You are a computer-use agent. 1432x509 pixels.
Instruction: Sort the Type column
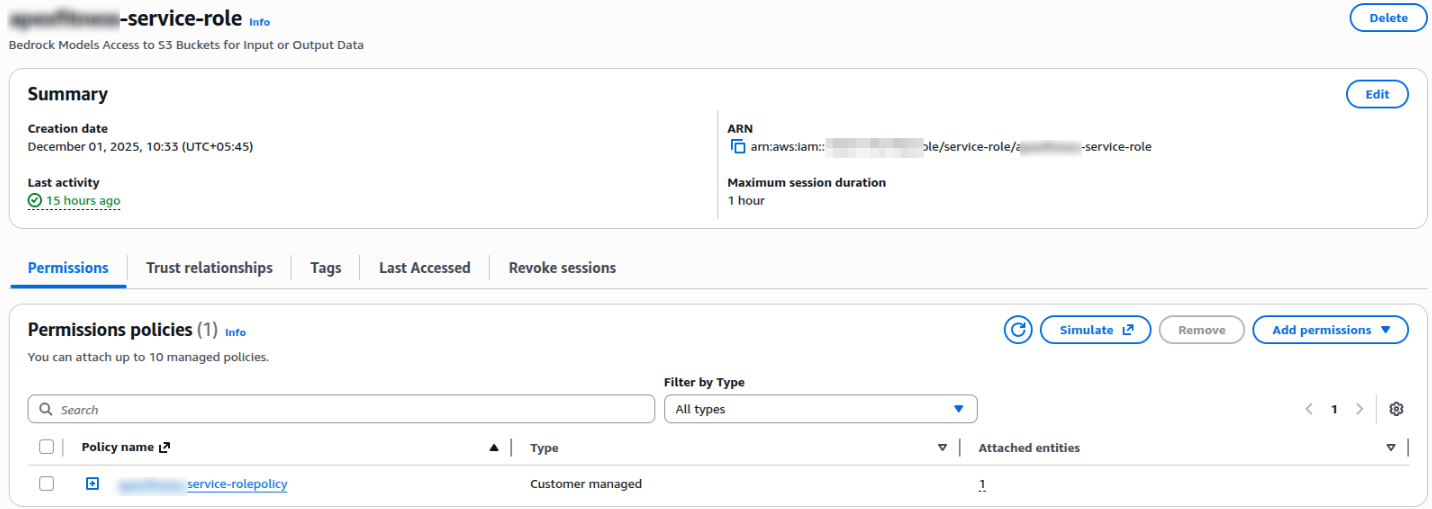coord(942,448)
